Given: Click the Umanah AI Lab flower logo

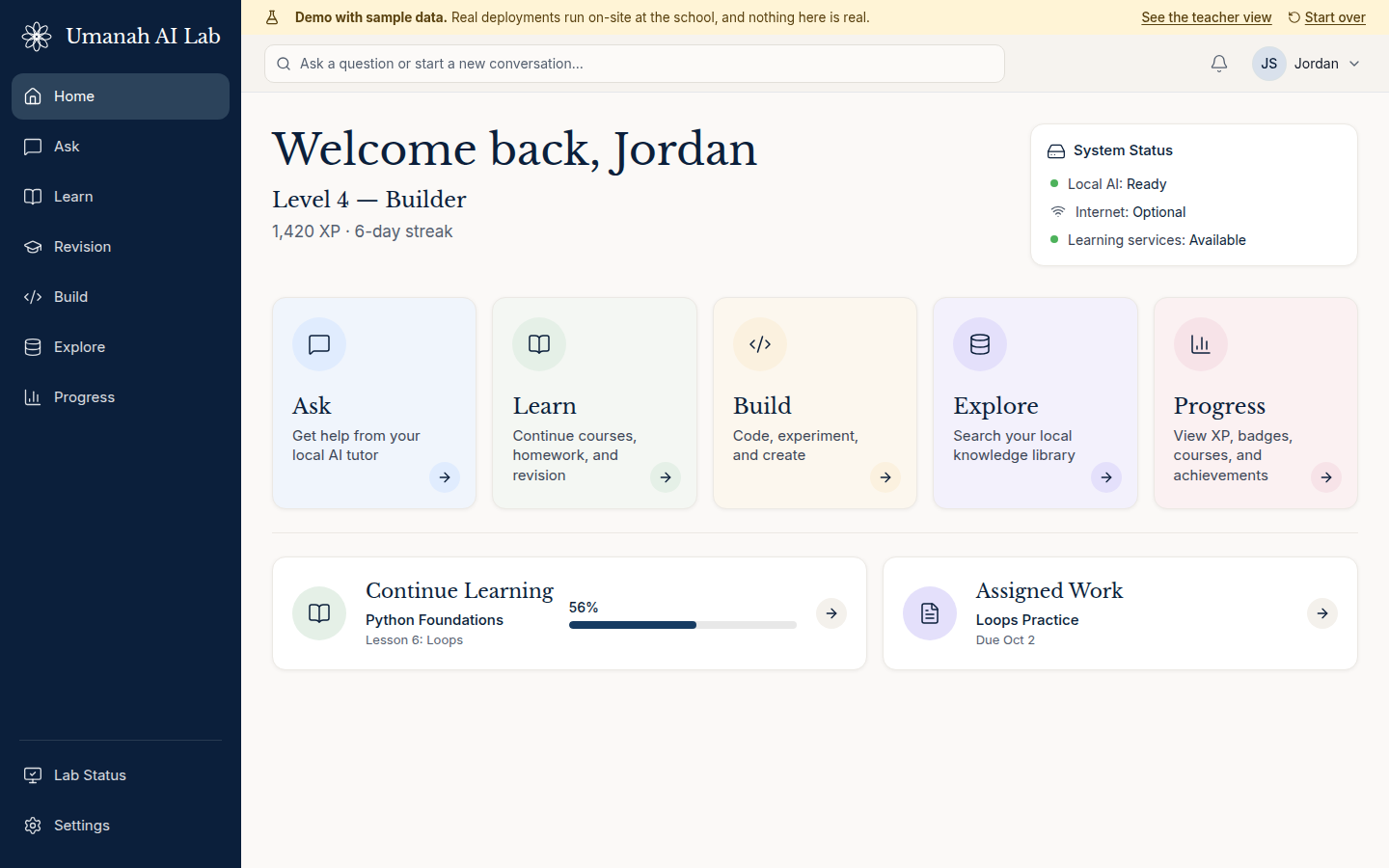Looking at the screenshot, I should click(x=37, y=37).
